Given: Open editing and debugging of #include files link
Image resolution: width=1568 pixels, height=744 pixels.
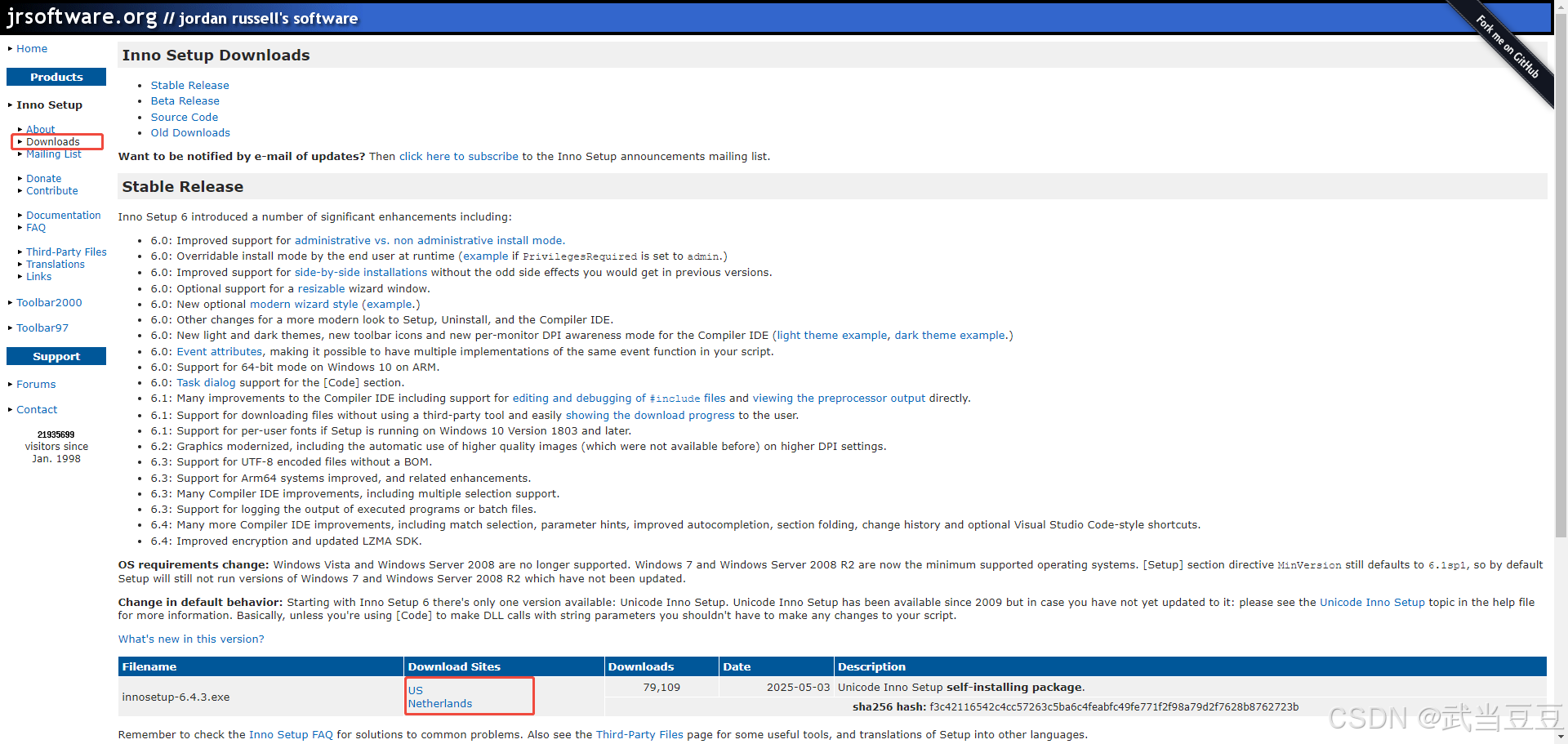Looking at the screenshot, I should [619, 399].
